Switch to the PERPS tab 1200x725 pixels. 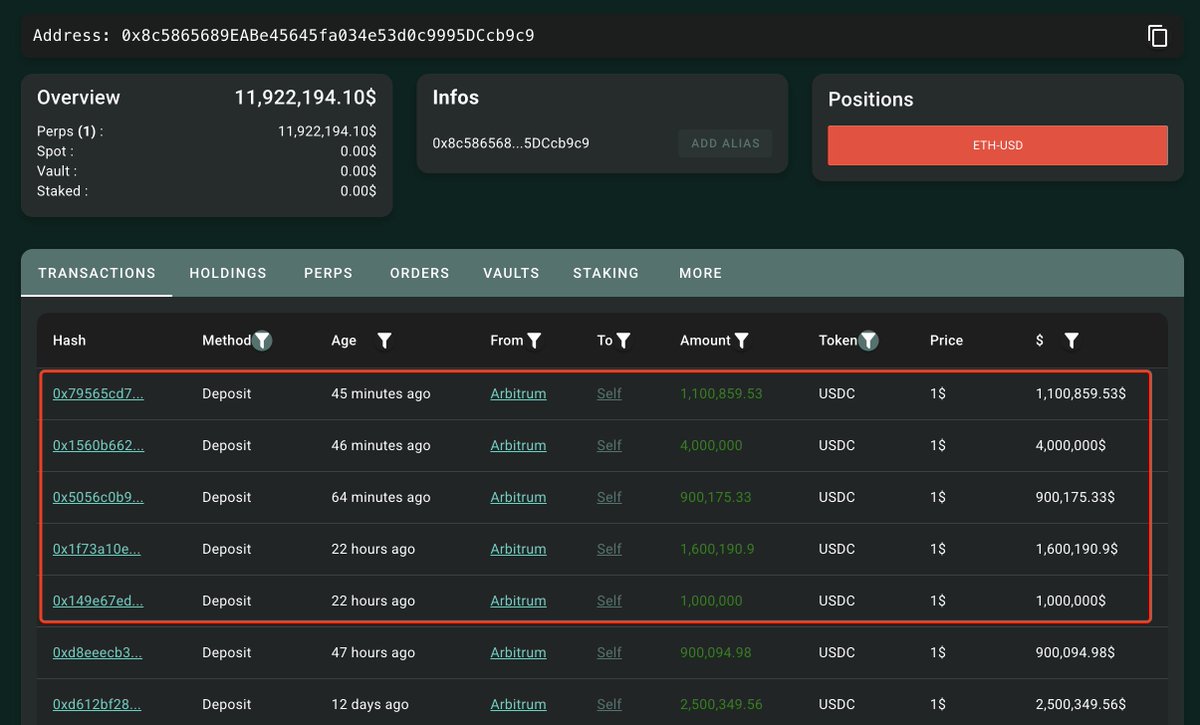[328, 273]
